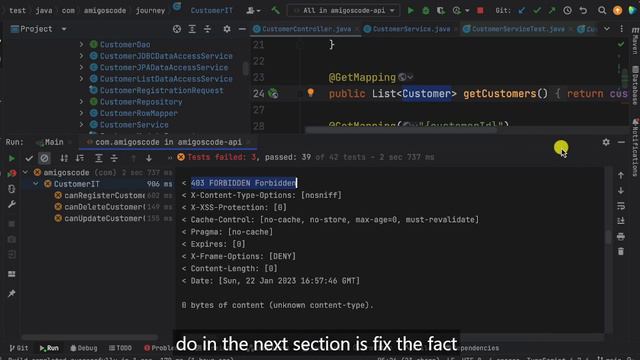Viewport: 640px width, 360px height.
Task: Clear console with trash icon
Action: tap(621, 251)
